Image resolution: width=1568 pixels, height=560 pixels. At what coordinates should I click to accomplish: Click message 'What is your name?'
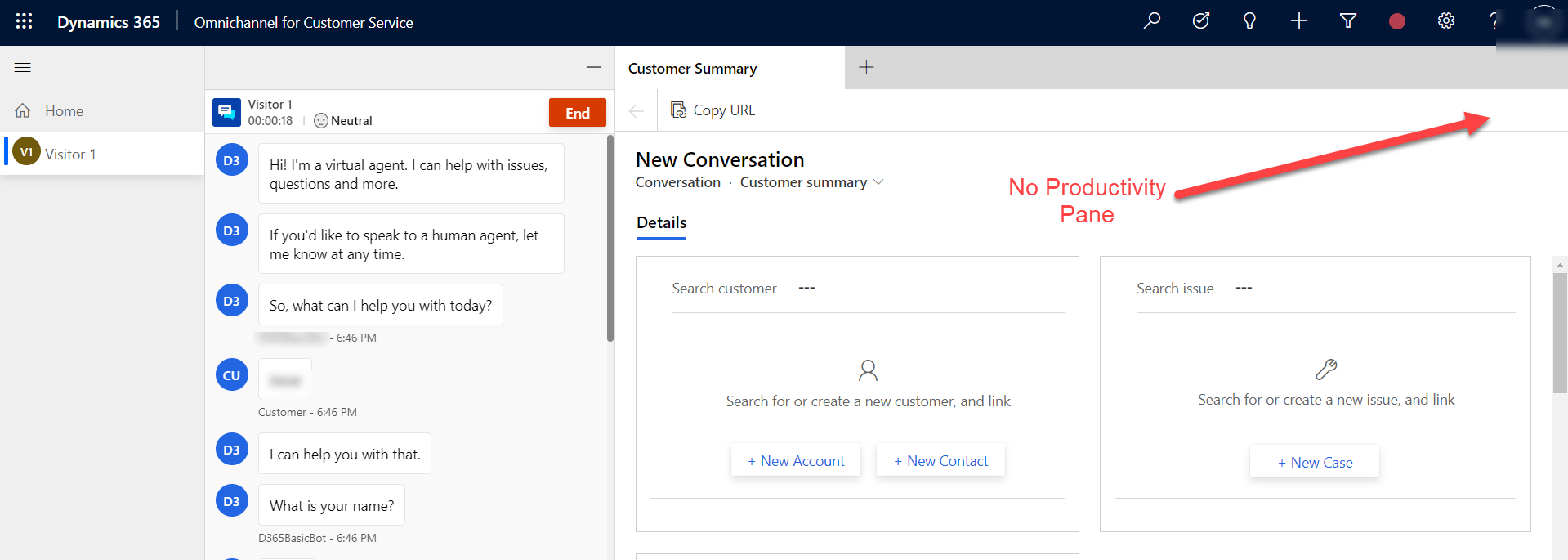332,505
